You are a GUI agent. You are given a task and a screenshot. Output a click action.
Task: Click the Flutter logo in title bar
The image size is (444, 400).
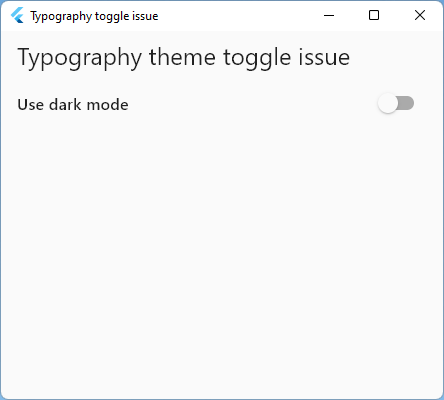pos(17,15)
